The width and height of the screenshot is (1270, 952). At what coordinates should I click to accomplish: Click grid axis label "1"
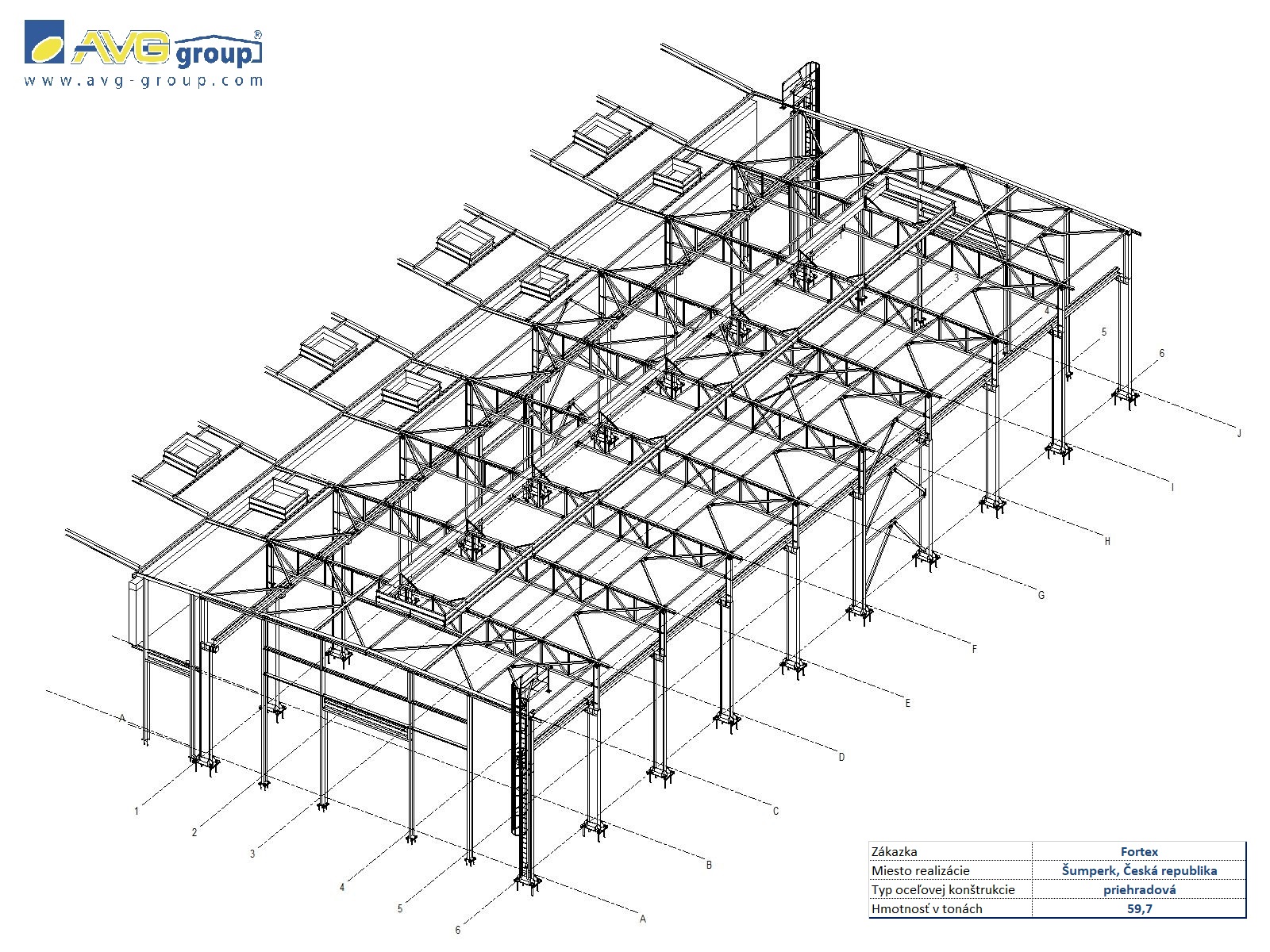(x=137, y=812)
